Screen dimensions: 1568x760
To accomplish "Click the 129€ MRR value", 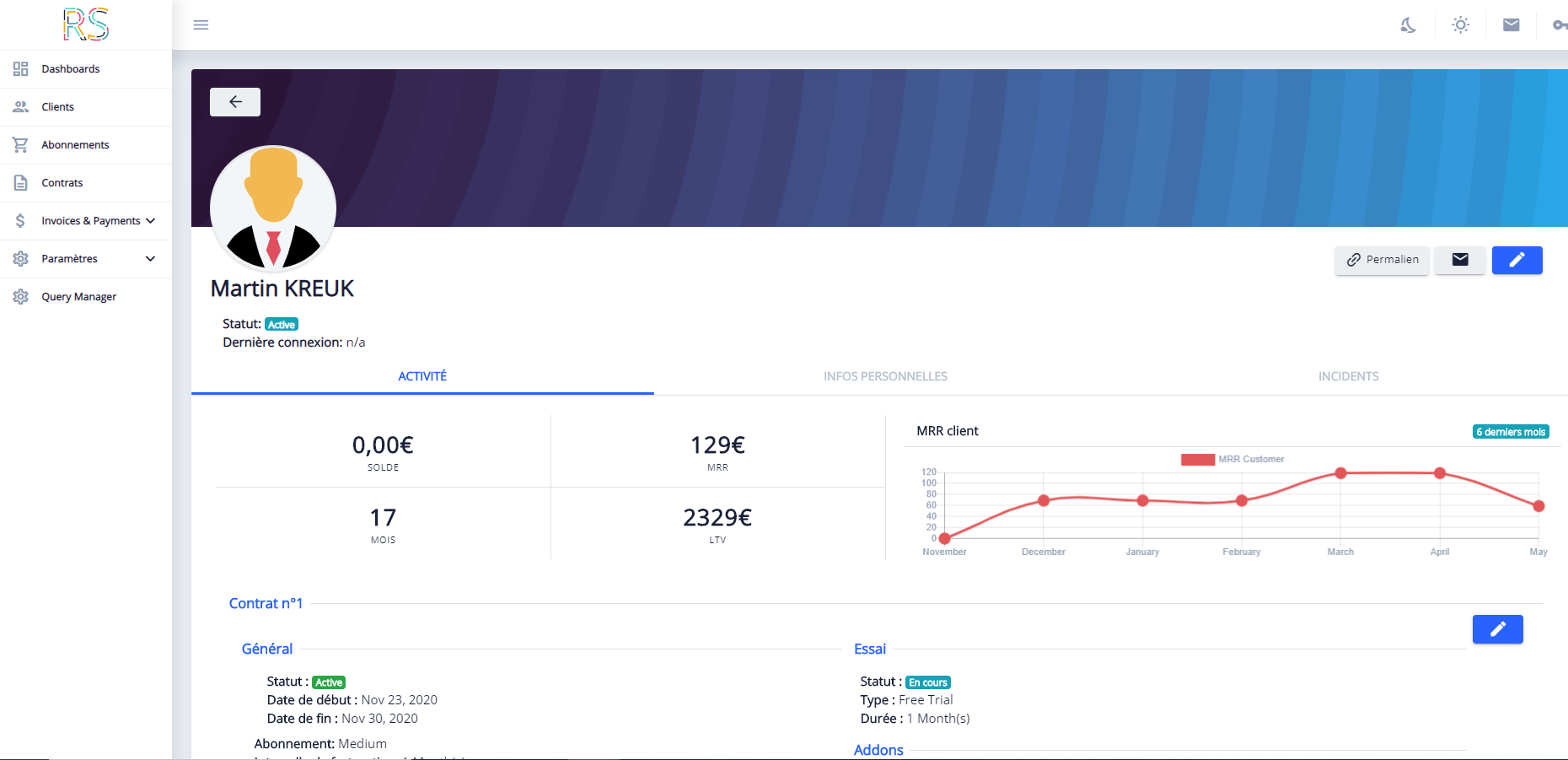I will point(717,445).
